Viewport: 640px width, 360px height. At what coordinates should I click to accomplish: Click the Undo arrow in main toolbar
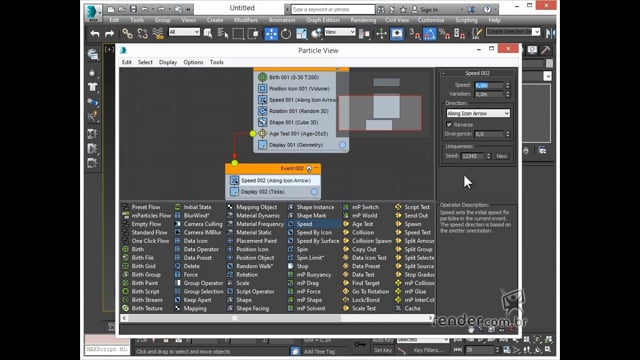[x=95, y=34]
